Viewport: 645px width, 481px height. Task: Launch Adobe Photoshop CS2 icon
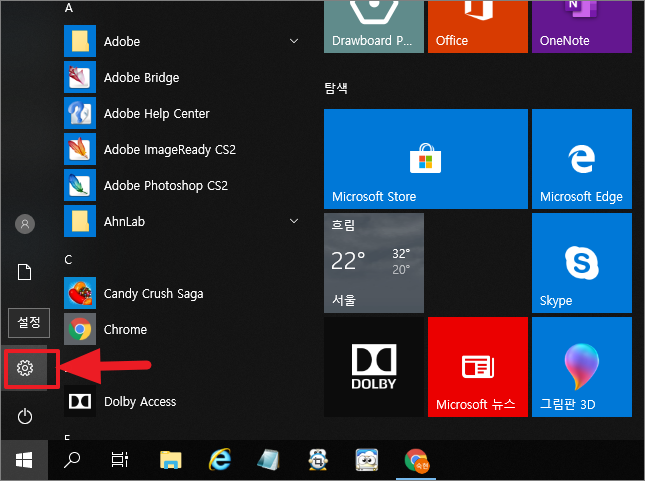click(80, 185)
